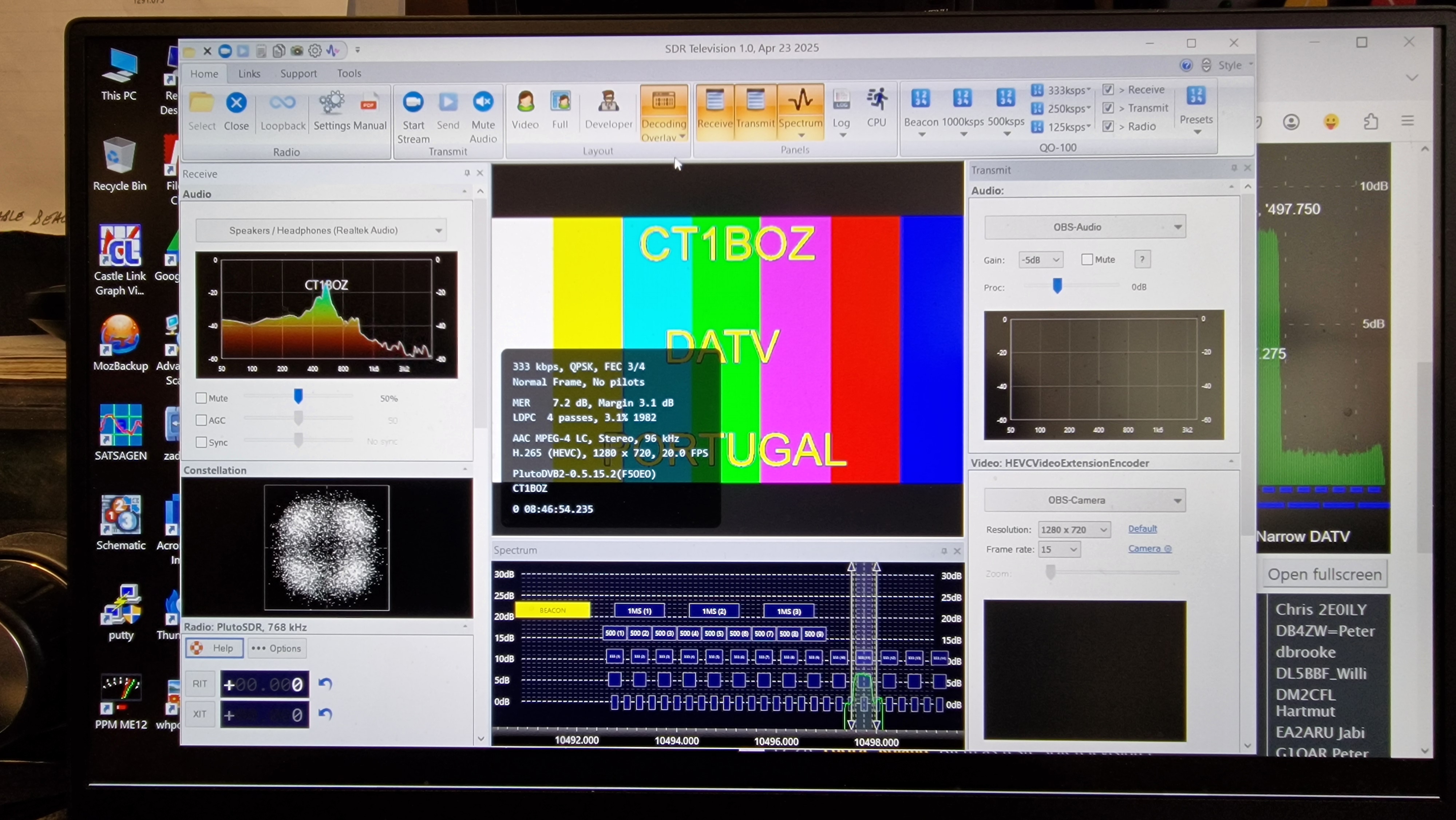Enable the Sync checkbox
Screen dimensions: 1456x820
(x=201, y=442)
